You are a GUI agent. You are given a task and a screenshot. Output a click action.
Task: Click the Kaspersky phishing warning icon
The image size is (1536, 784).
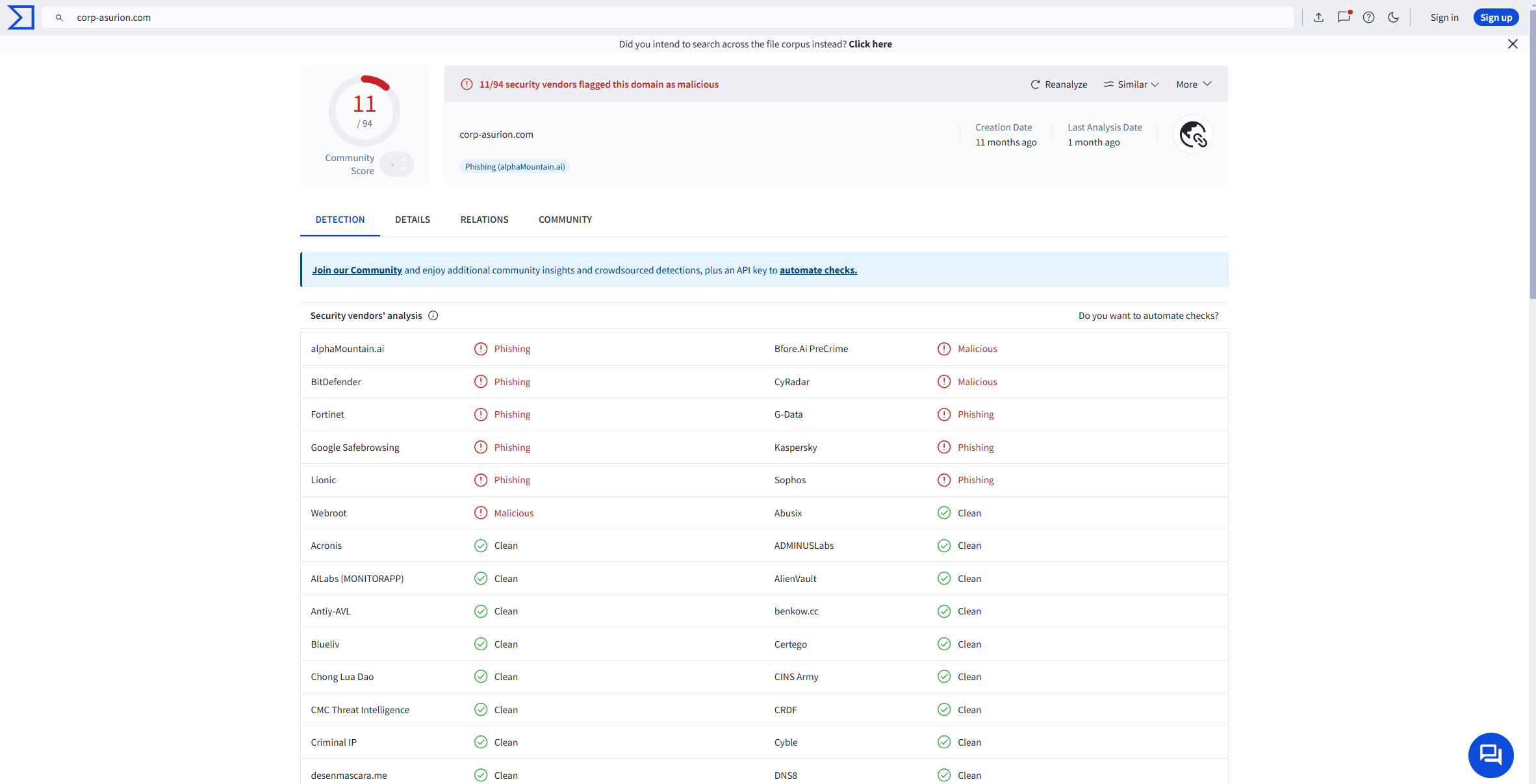943,448
